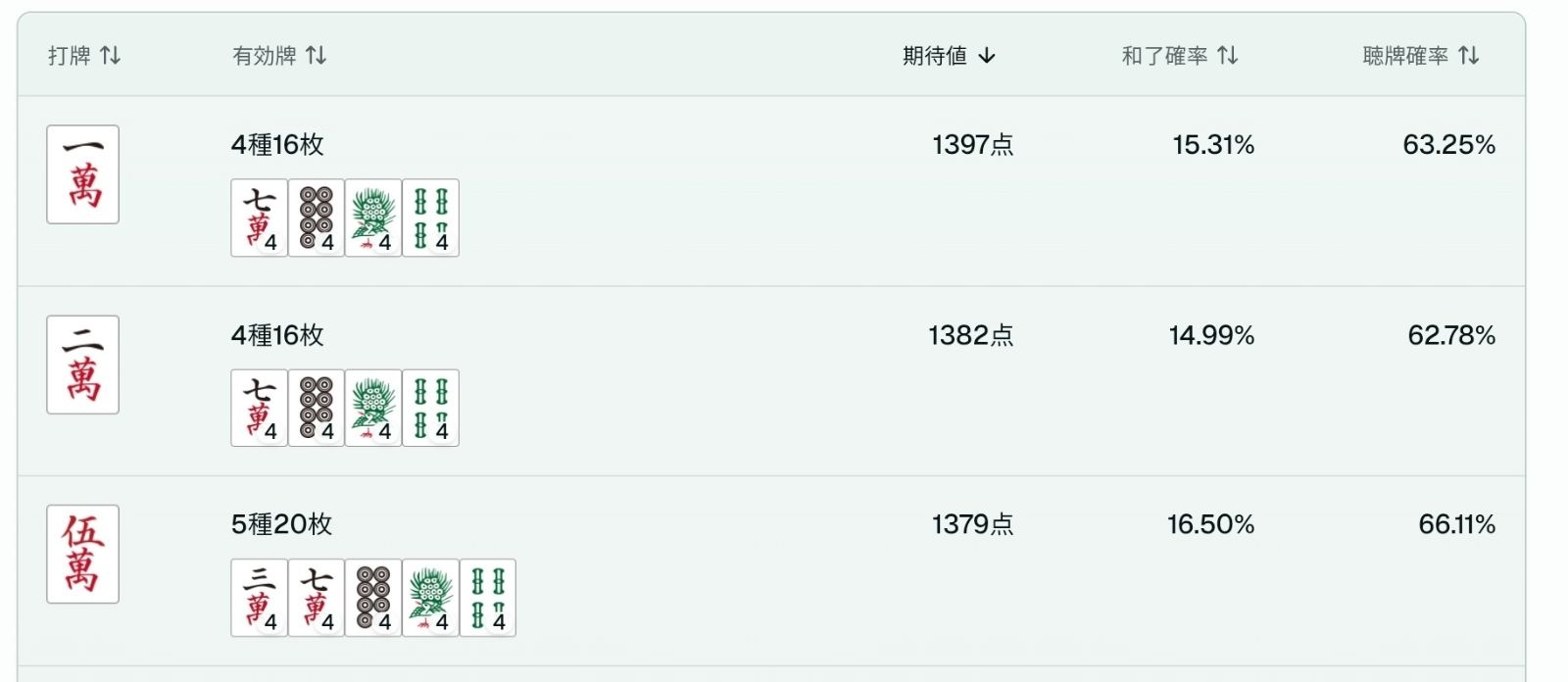Select the 二萬 discard tile
The width and height of the screenshot is (1568, 682).
83,365
